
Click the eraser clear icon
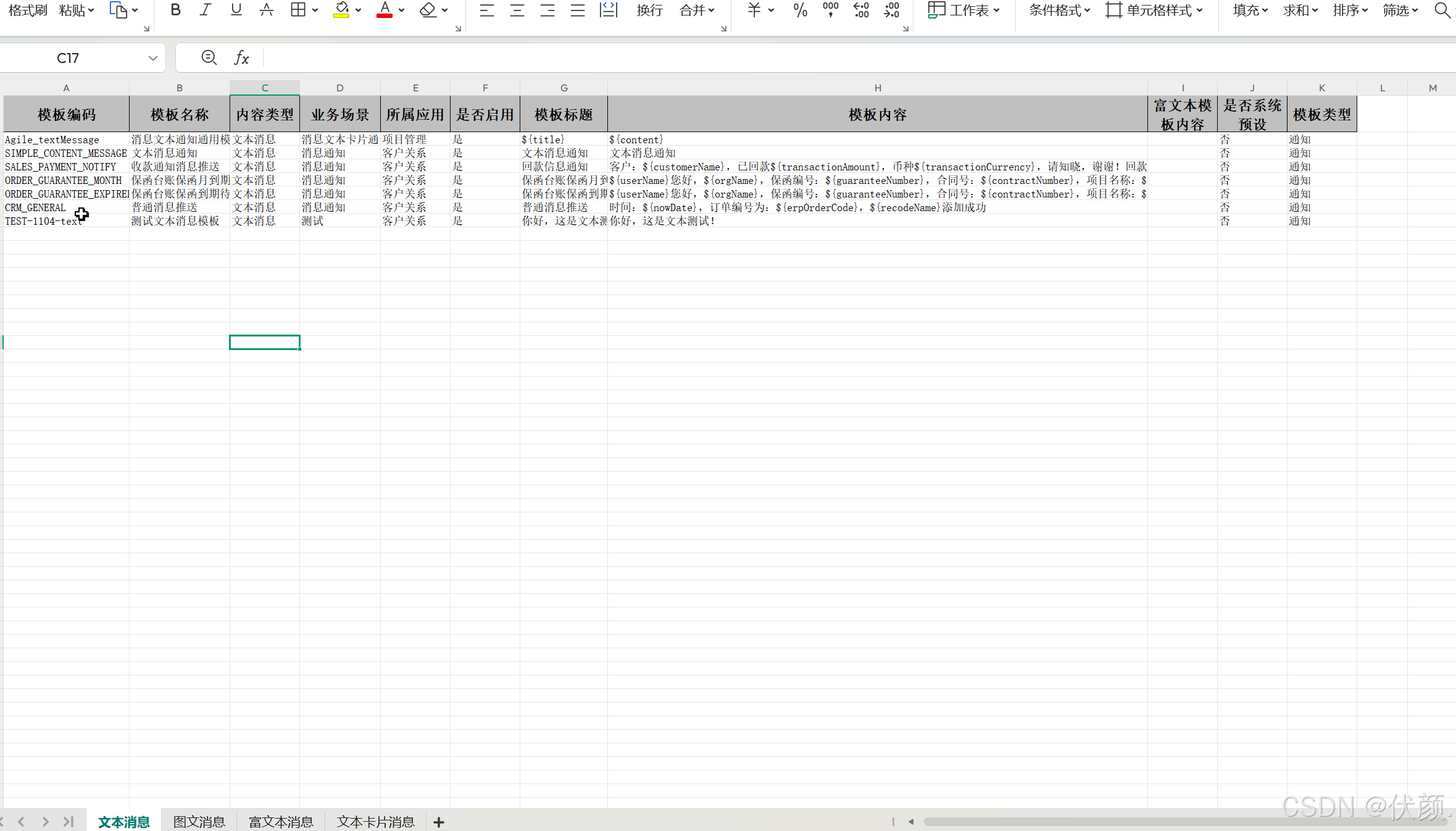click(x=428, y=10)
